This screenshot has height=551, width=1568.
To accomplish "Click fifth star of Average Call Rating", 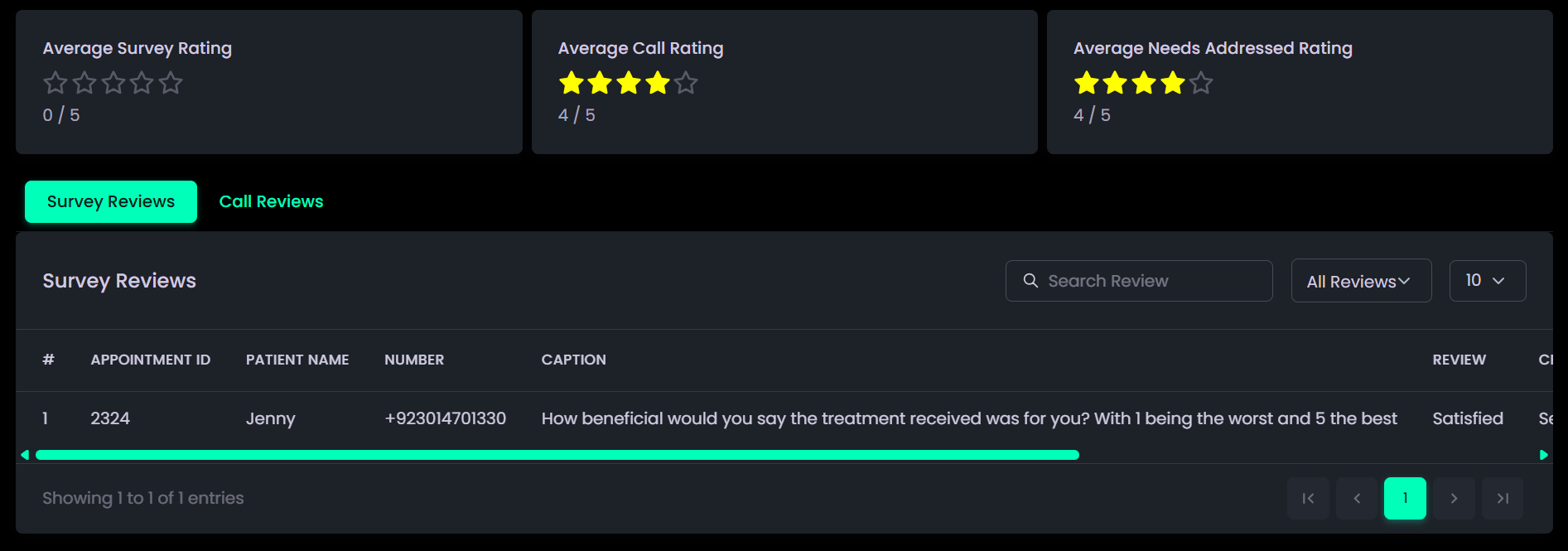I will (686, 83).
